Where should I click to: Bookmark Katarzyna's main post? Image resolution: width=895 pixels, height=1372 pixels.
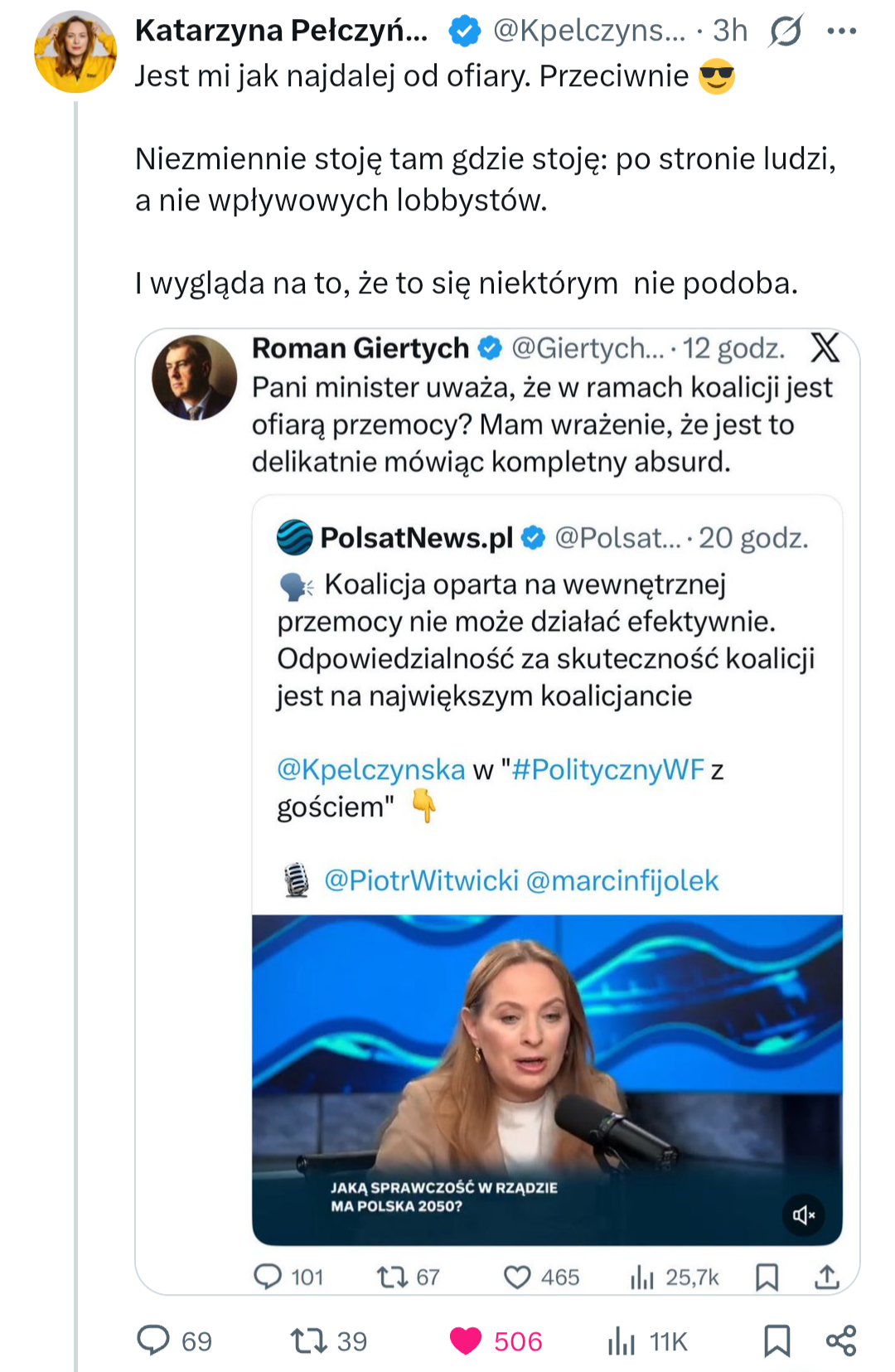(776, 1340)
